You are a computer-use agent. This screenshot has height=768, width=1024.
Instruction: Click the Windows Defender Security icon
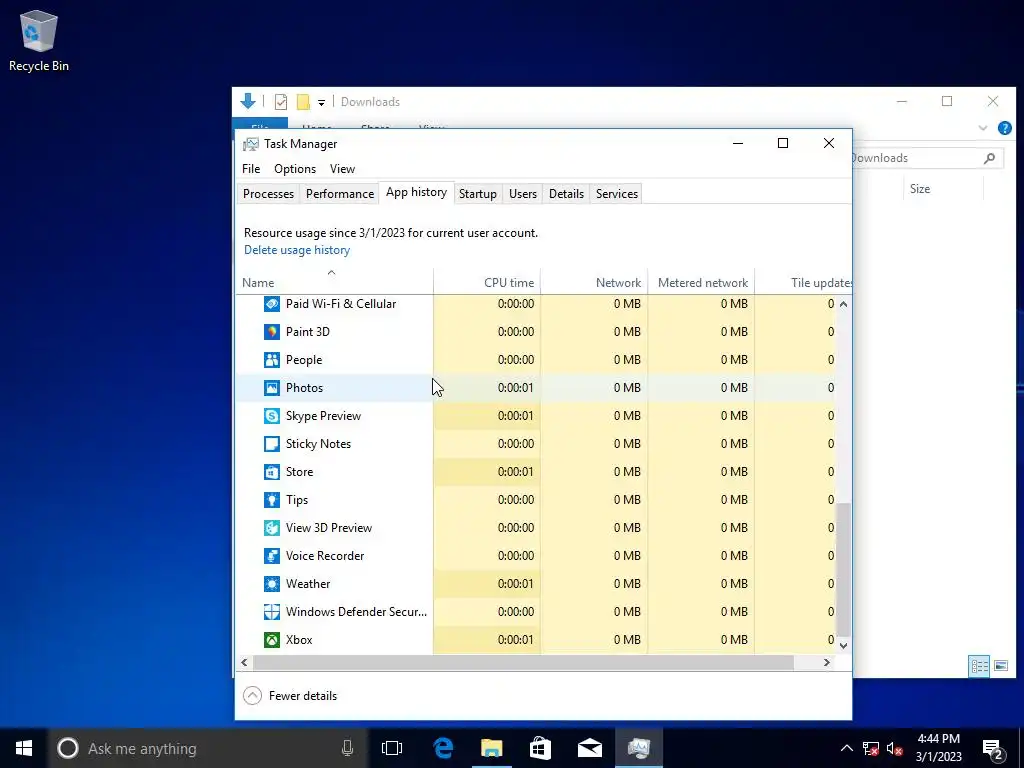(x=272, y=612)
